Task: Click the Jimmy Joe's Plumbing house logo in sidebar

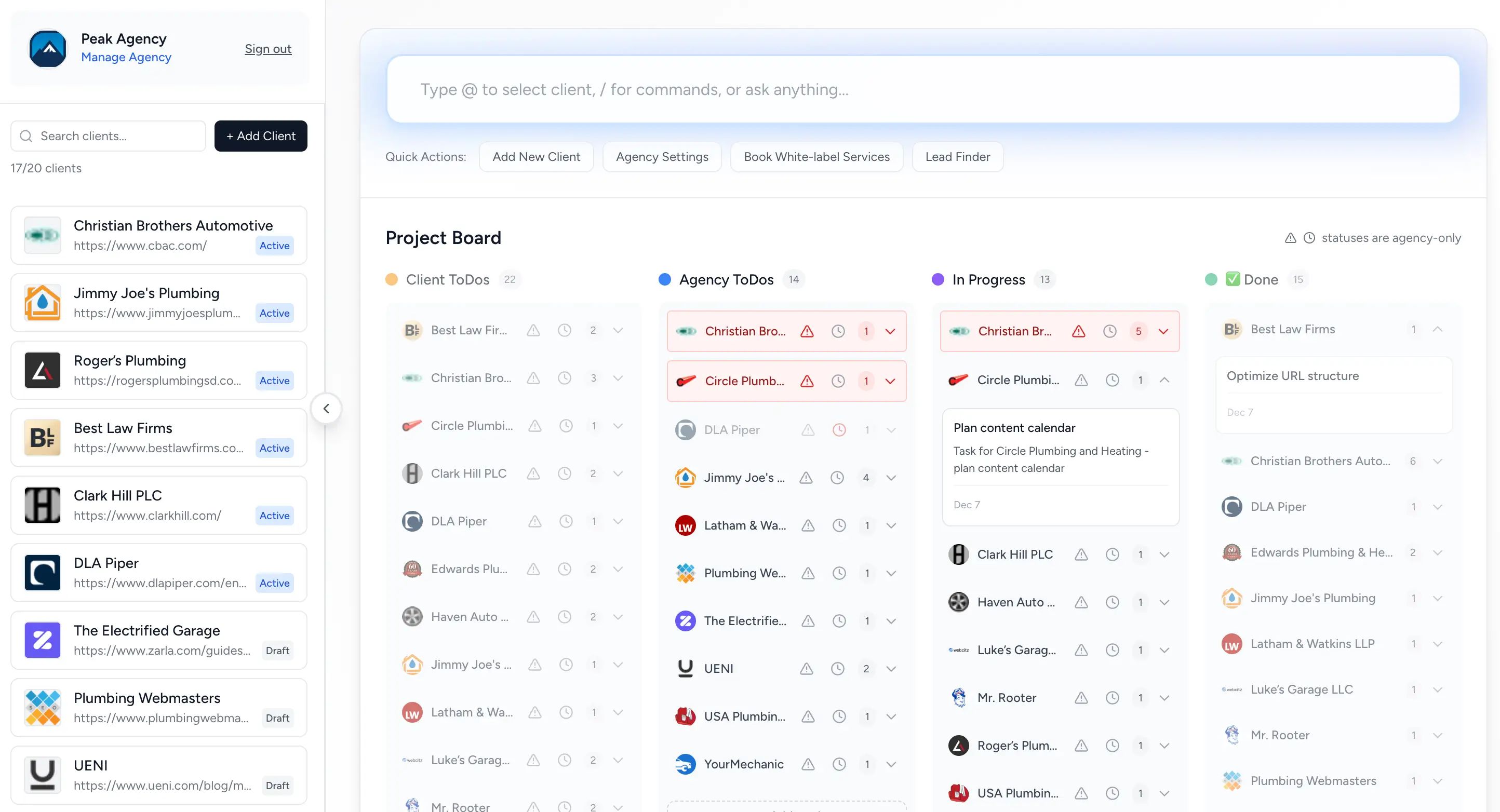Action: 43,303
